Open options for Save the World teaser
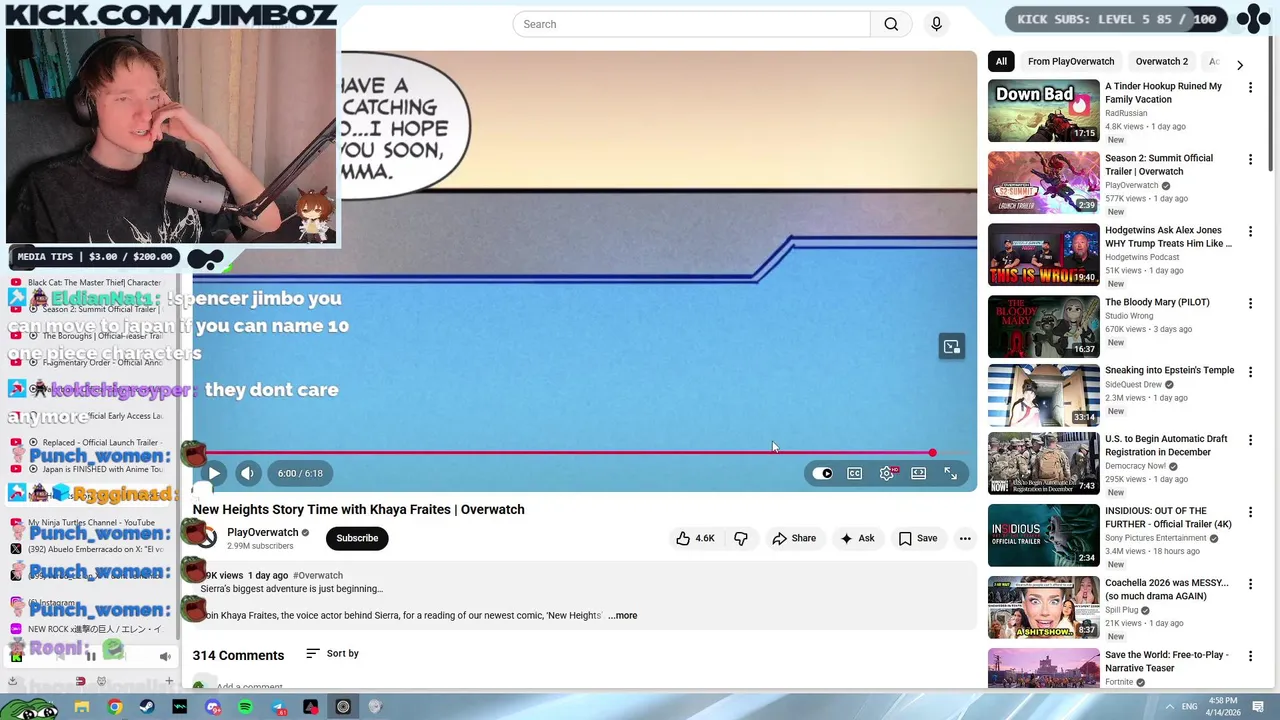This screenshot has width=1280, height=720. (1250, 656)
